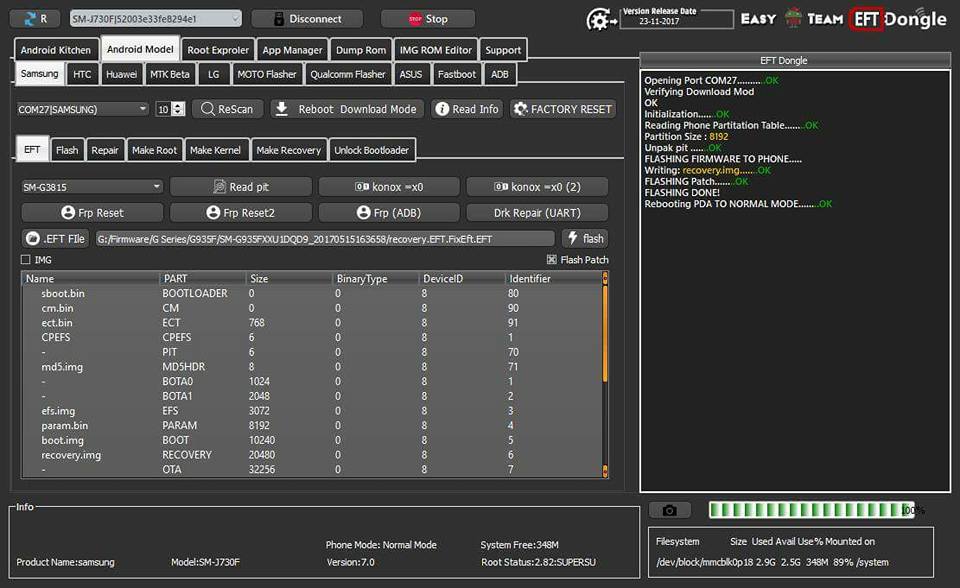Open the SM-G3815 model dropdown
Screen dimensions: 960x588
pyautogui.click(x=92, y=187)
